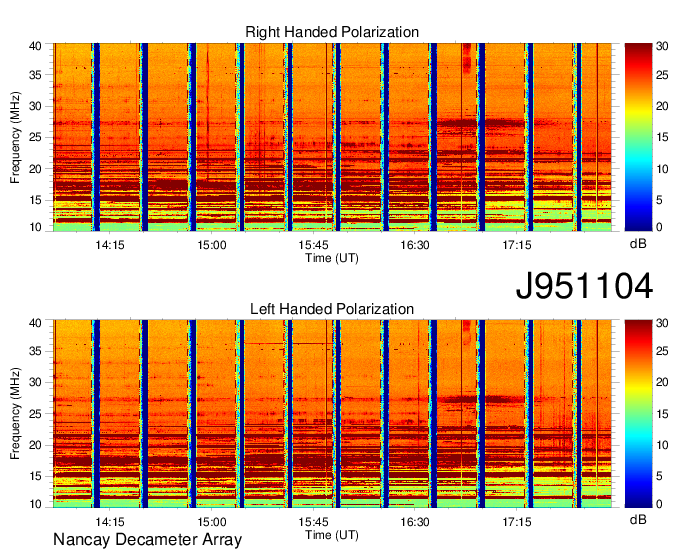Click the 20 dB label on upper color bar
The image size is (680, 552).
662,106
